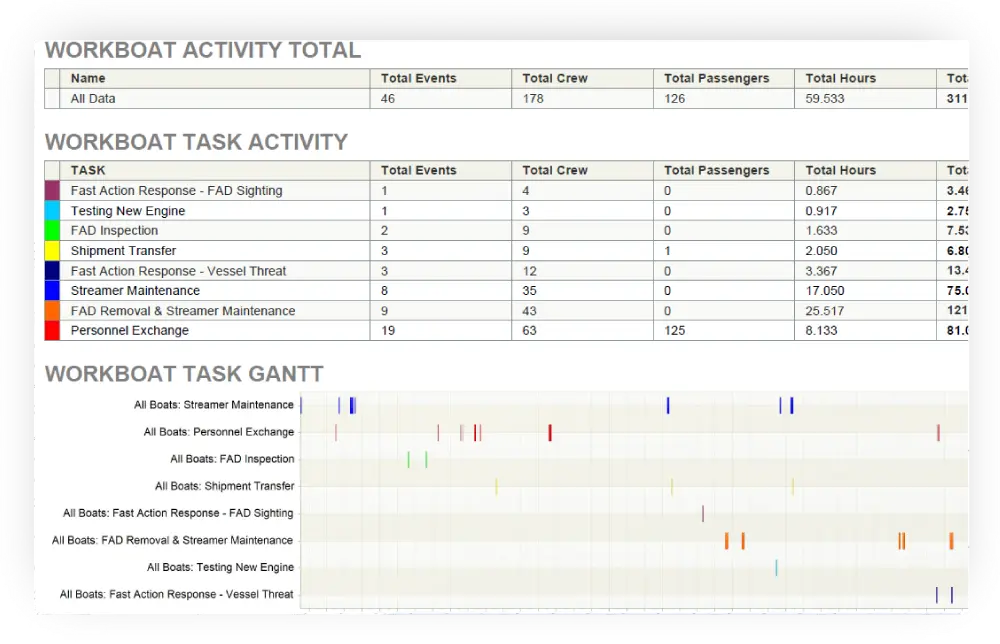This screenshot has height=644, width=1000.
Task: Click the 125 passengers value for Personnel Exchange
Action: coord(675,330)
